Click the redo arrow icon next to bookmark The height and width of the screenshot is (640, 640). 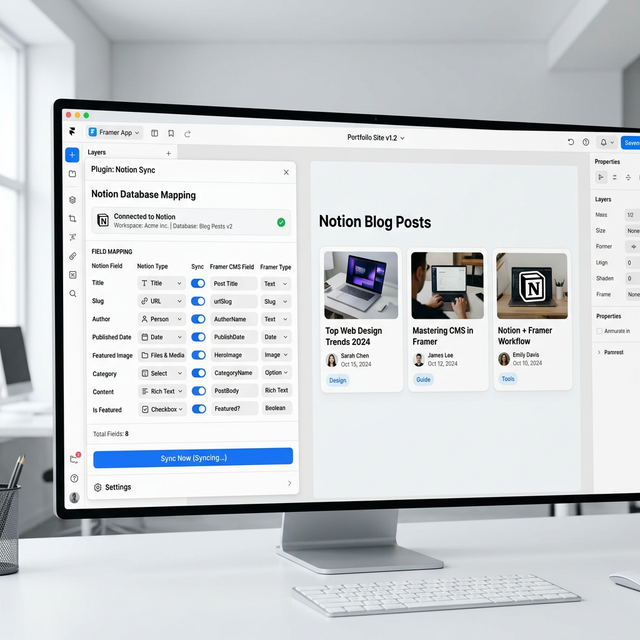point(187,134)
